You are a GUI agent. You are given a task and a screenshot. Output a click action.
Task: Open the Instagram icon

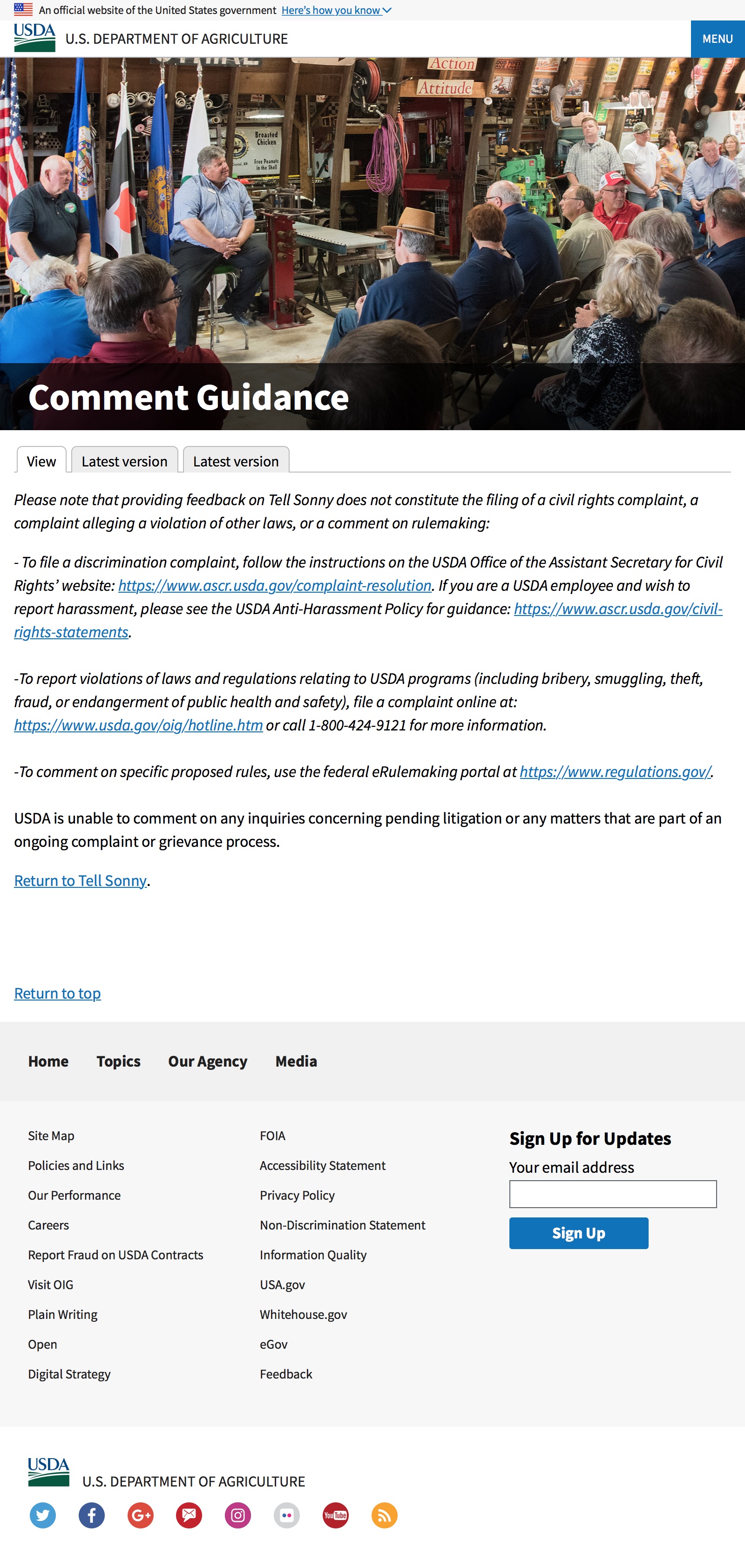238,1515
